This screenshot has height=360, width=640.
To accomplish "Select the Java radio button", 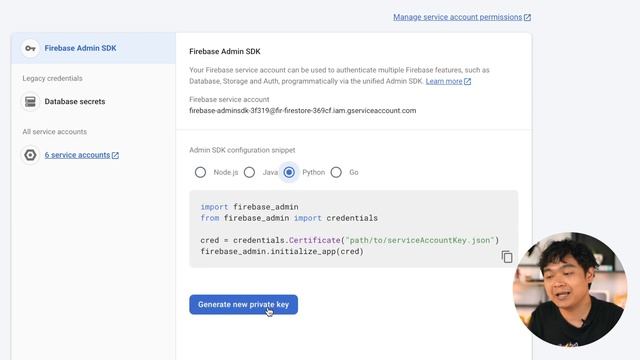I will [x=249, y=172].
